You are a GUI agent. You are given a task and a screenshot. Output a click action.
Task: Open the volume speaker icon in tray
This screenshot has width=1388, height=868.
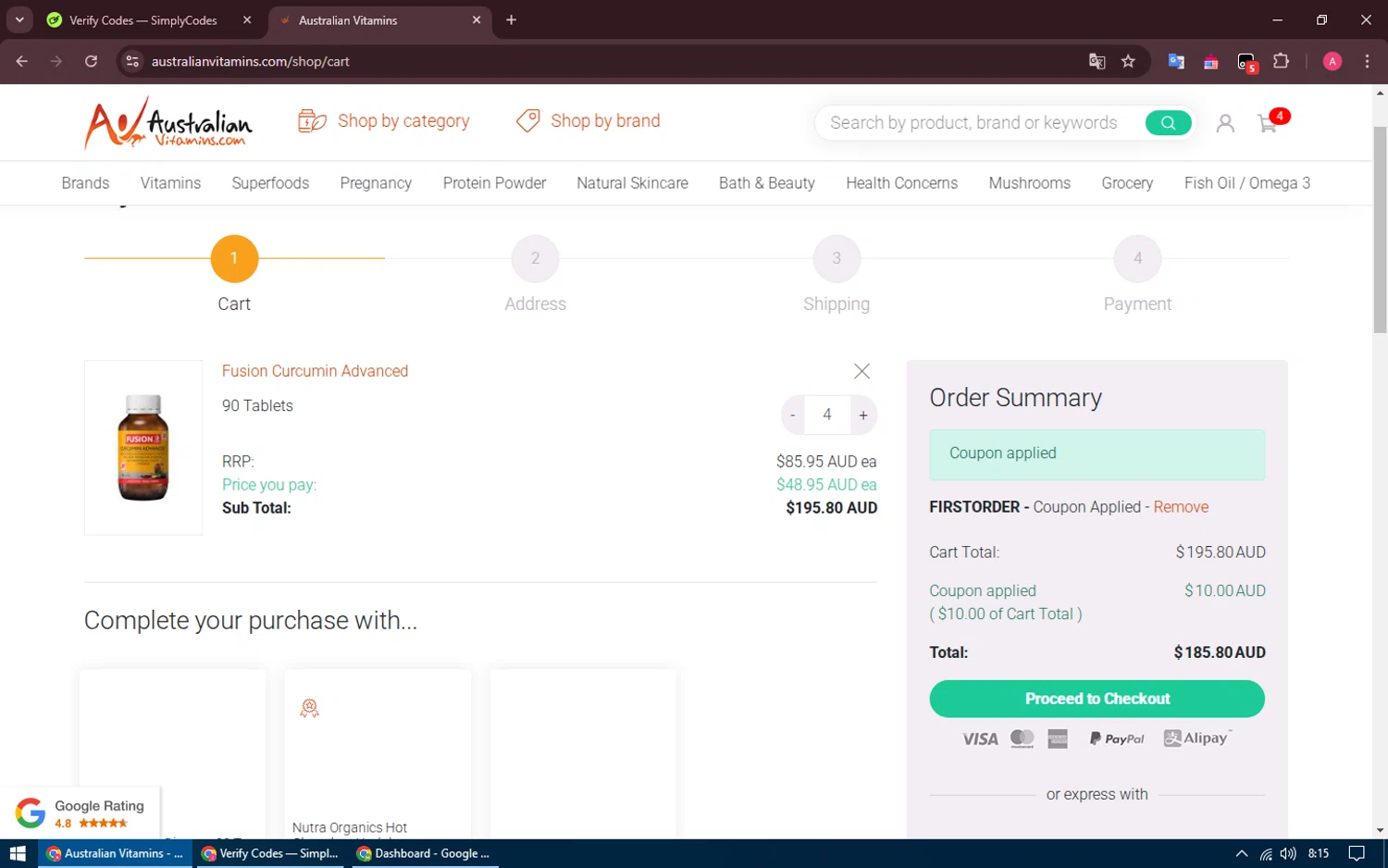pyautogui.click(x=1288, y=853)
